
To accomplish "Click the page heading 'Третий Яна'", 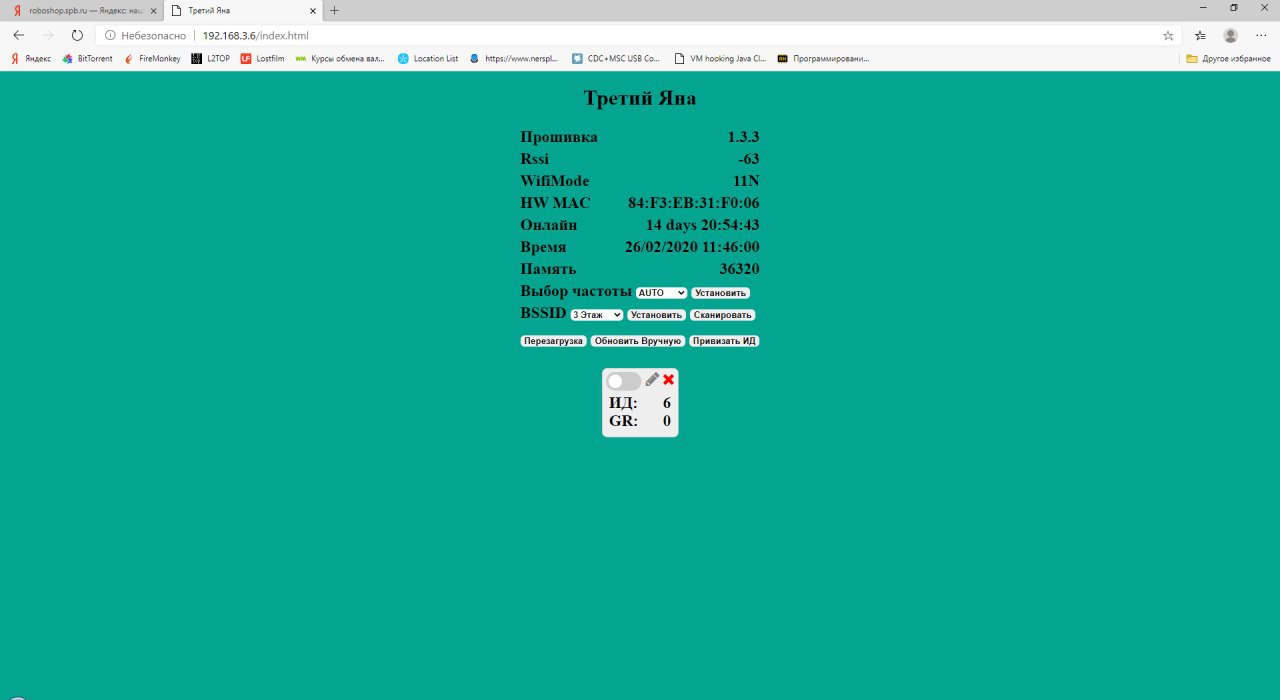I will click(640, 99).
